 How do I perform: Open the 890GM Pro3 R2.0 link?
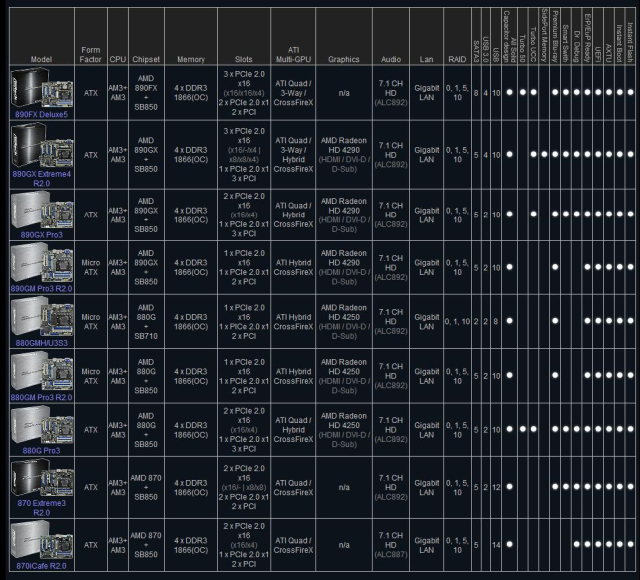tap(40, 287)
